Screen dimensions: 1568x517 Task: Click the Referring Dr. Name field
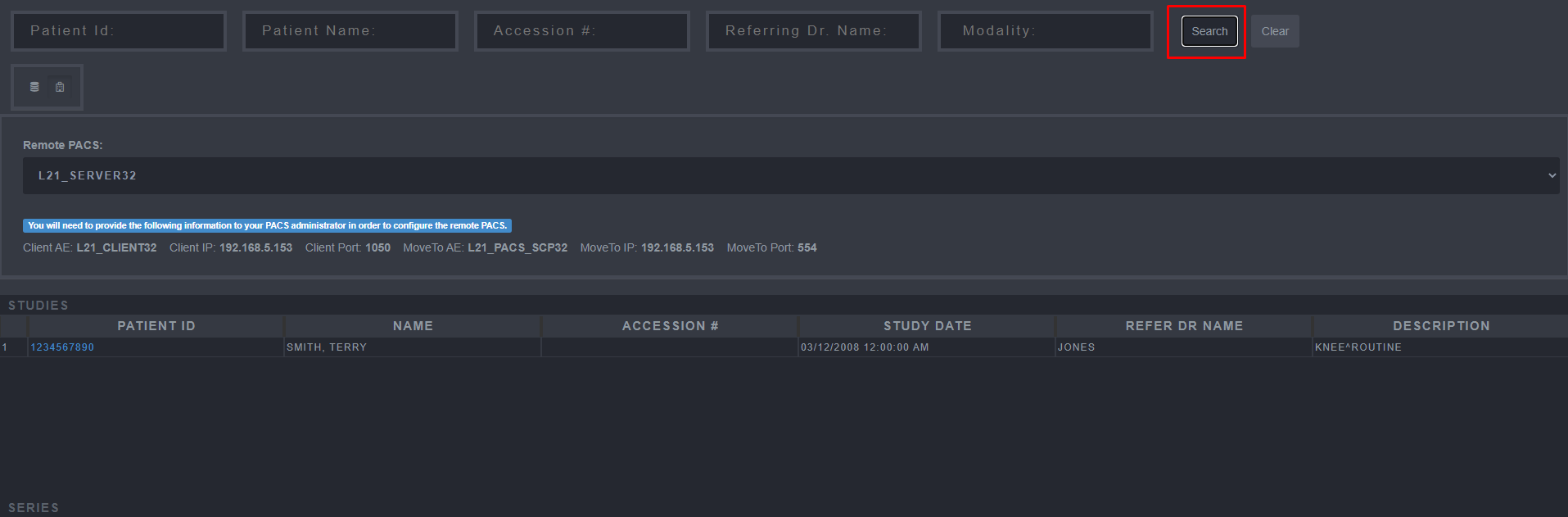(x=814, y=31)
